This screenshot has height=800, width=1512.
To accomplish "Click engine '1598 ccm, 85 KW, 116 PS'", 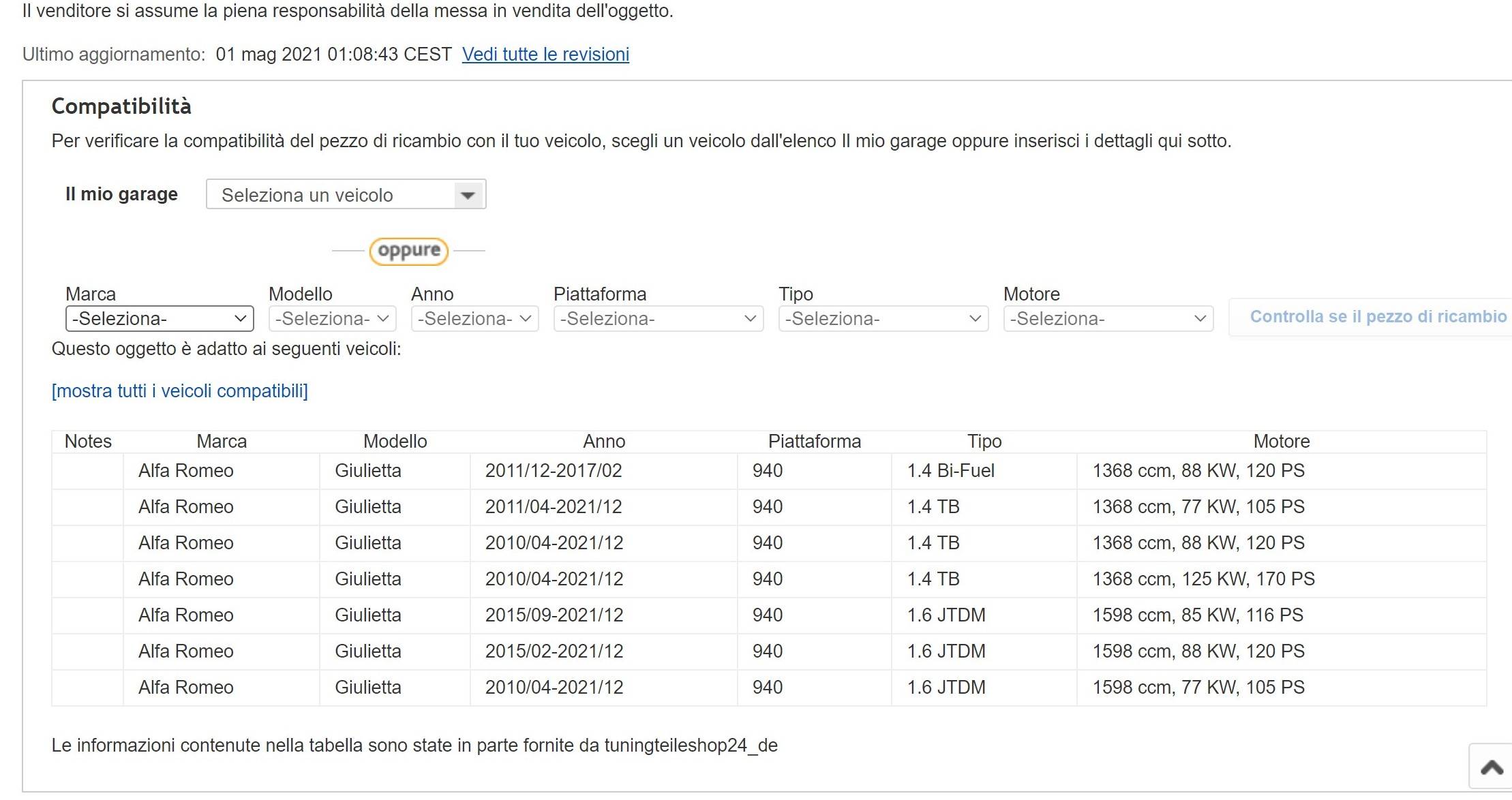I will 1198,615.
